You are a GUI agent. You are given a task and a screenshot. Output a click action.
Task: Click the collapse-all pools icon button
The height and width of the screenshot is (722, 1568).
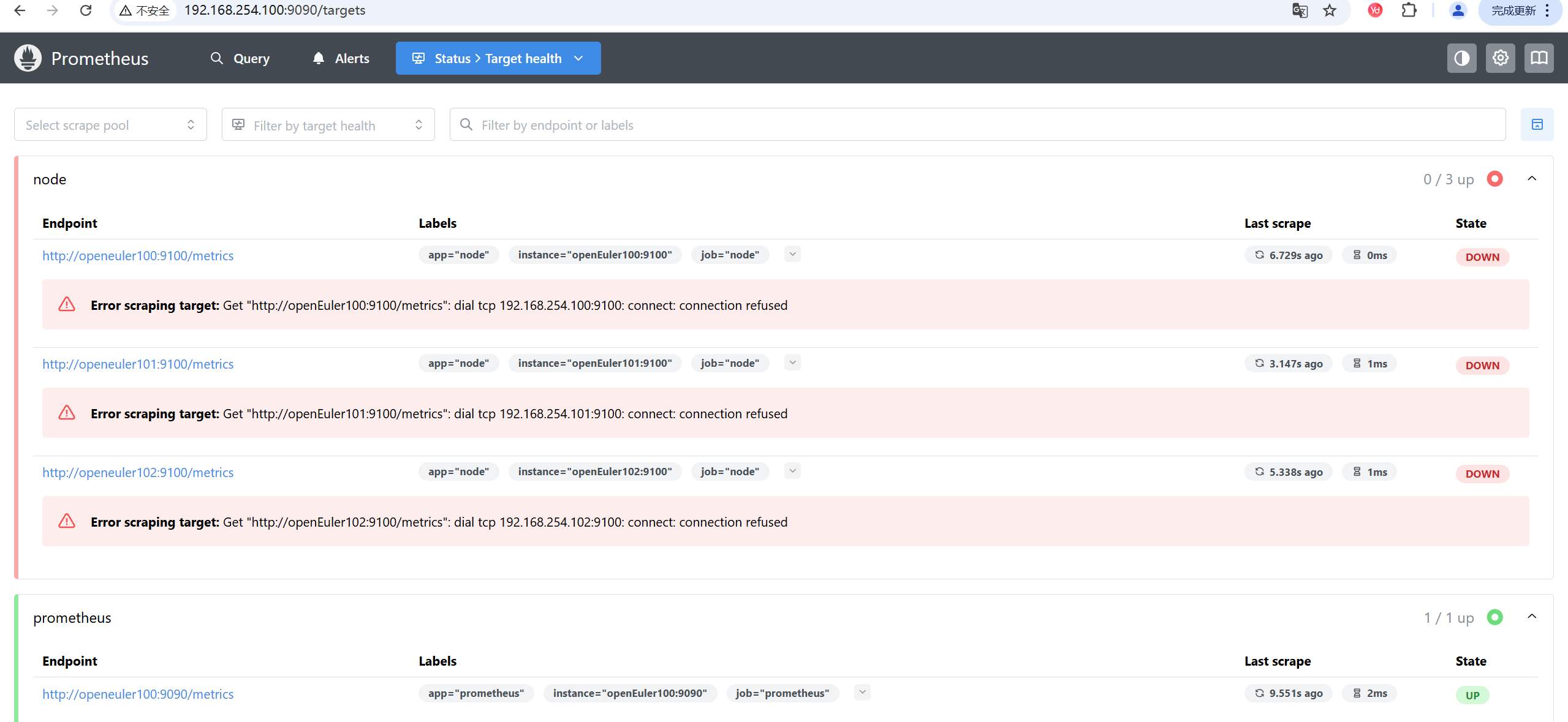tap(1537, 125)
